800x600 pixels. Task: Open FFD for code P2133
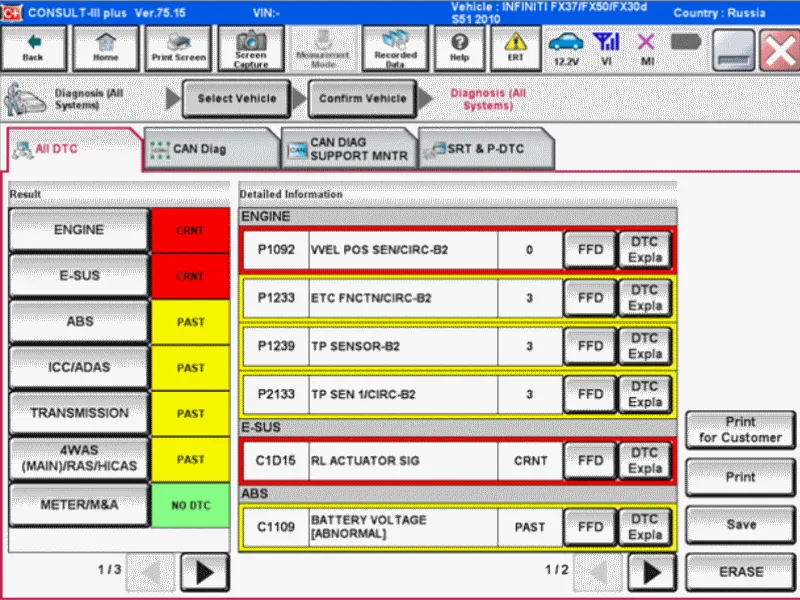590,394
